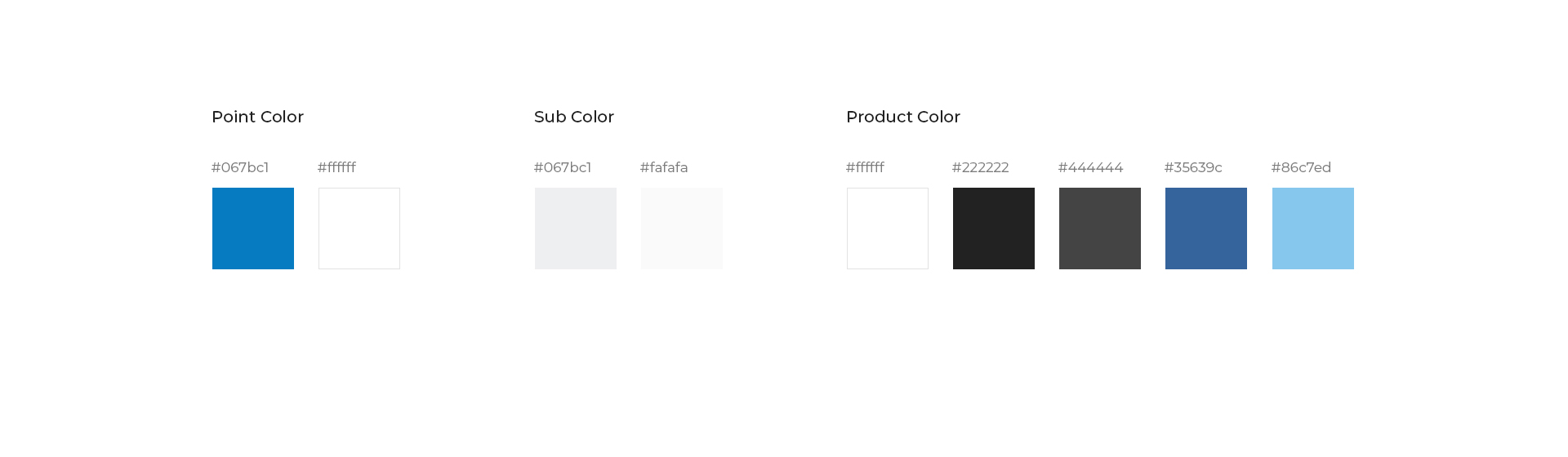Viewport: 1568px width, 457px height.
Task: Click the #35639c hex label
Action: pos(1193,167)
